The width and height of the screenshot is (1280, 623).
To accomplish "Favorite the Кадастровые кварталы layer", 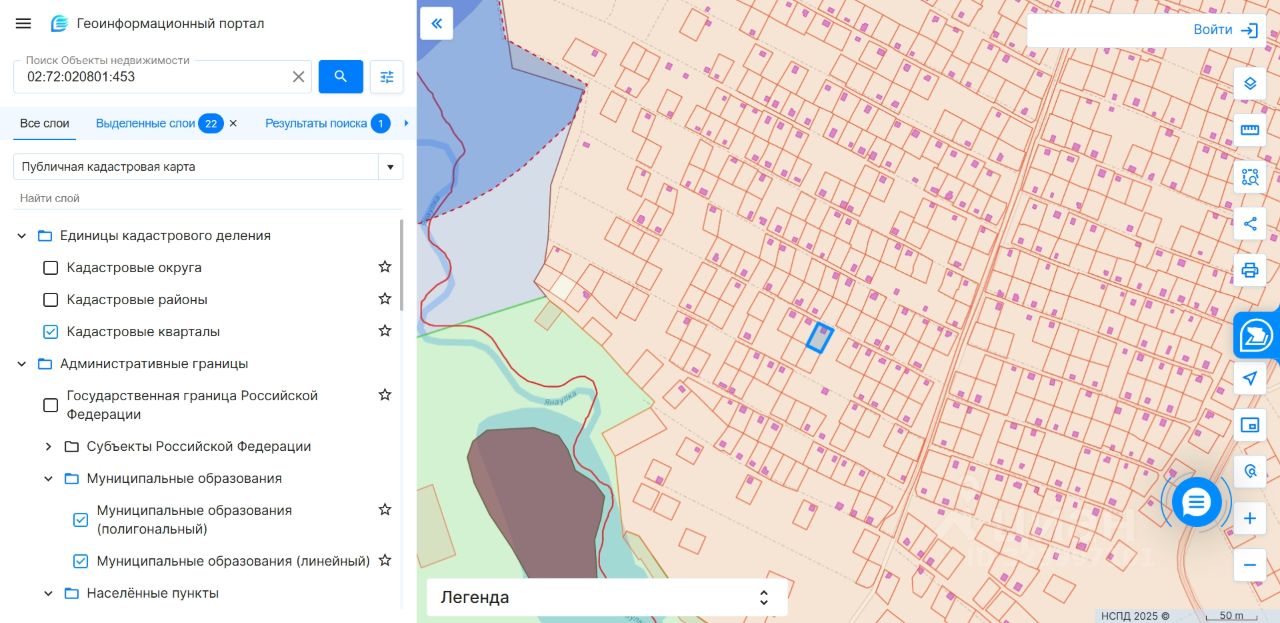I will [x=384, y=331].
